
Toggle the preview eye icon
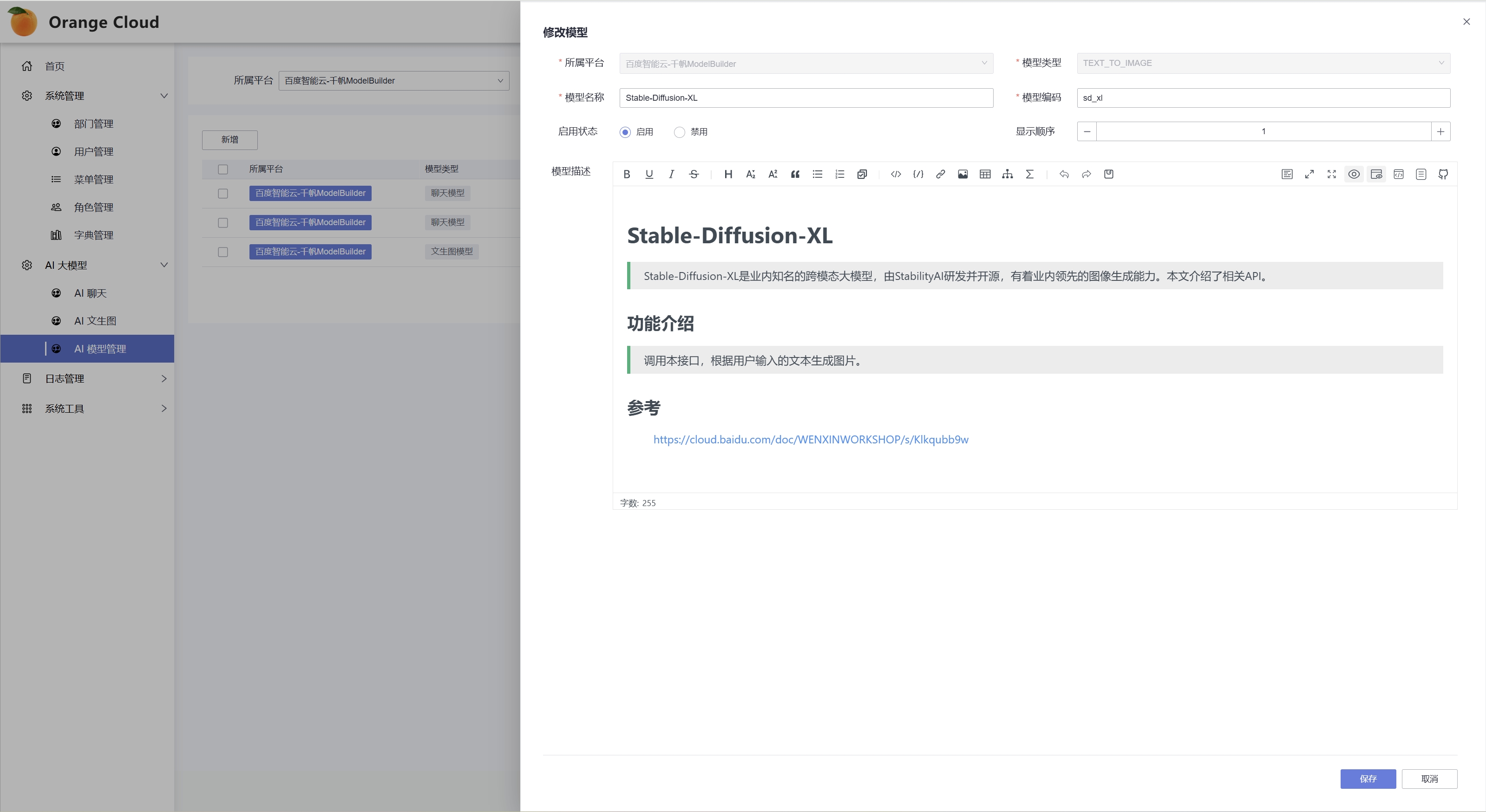coord(1354,174)
